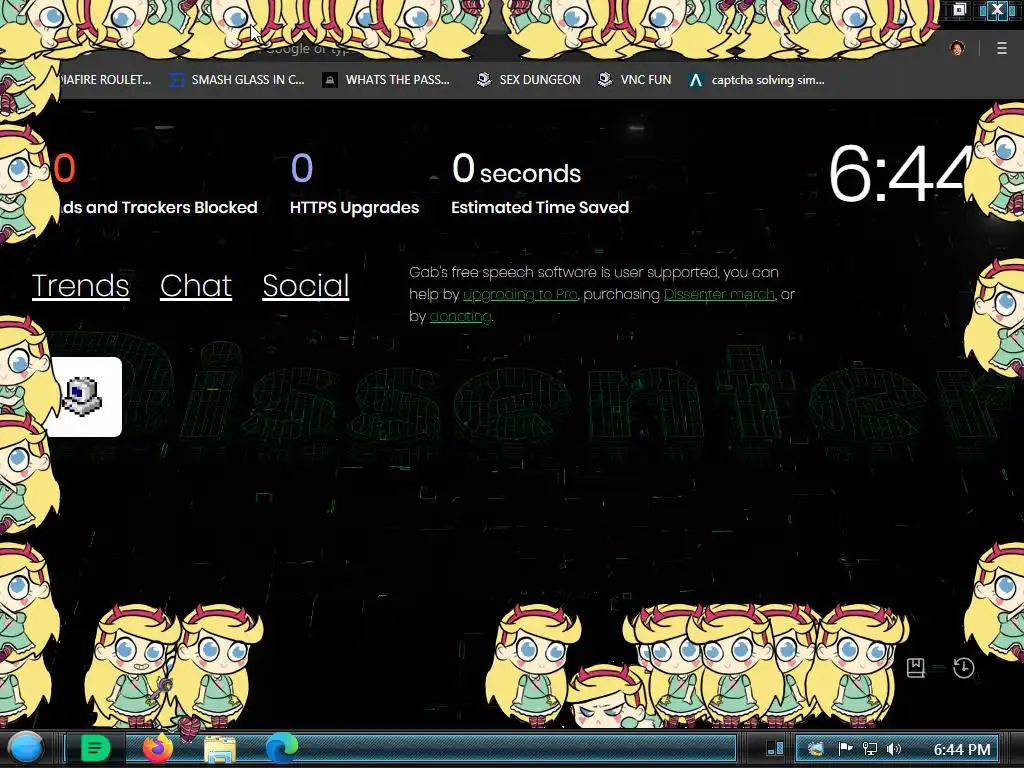The width and height of the screenshot is (1024, 768).
Task: Open the network tray icon
Action: (x=870, y=749)
